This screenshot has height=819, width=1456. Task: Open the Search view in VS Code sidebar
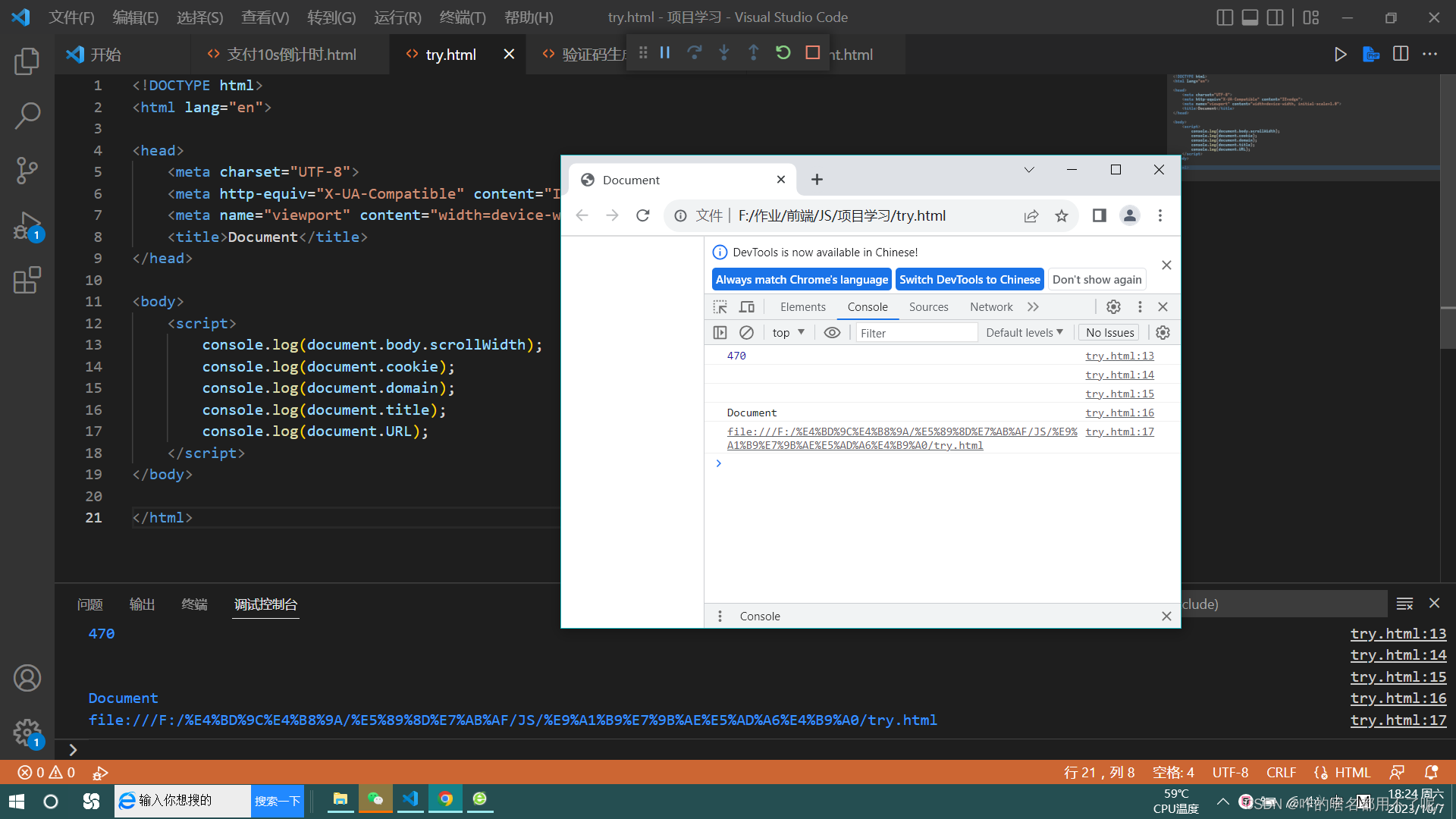pyautogui.click(x=27, y=116)
